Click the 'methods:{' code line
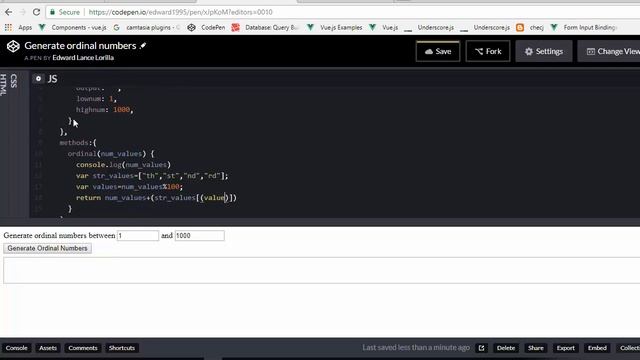640x360 pixels. (78, 143)
